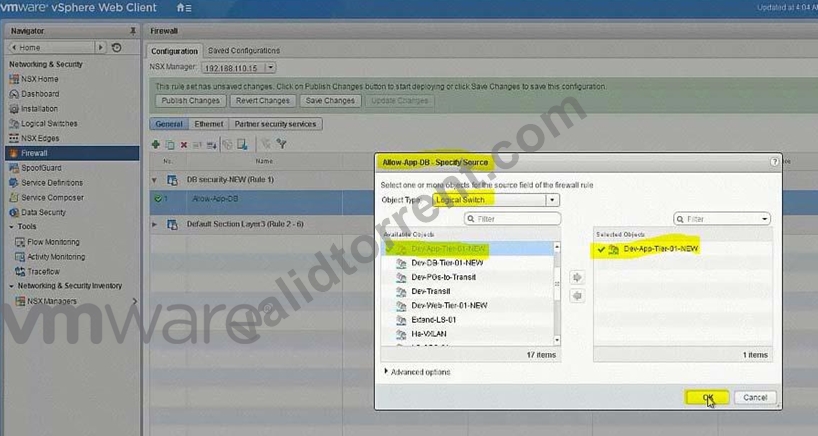The height and width of the screenshot is (436, 818).
Task: Click Cancel in Specify Source dialog
Action: click(755, 397)
